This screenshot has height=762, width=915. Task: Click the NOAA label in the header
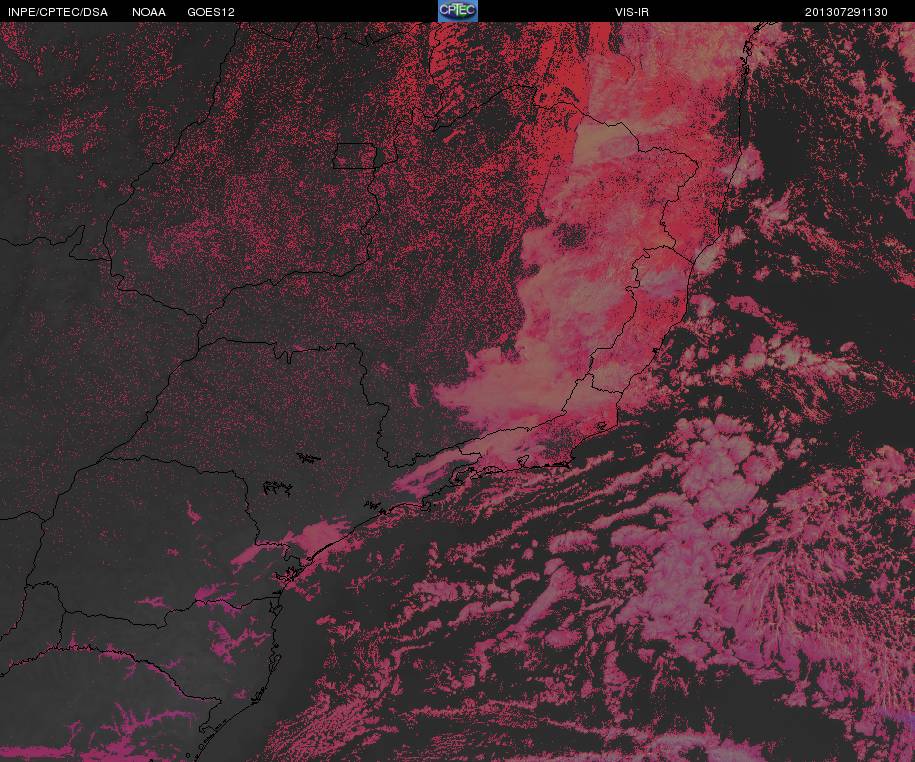pyautogui.click(x=149, y=12)
